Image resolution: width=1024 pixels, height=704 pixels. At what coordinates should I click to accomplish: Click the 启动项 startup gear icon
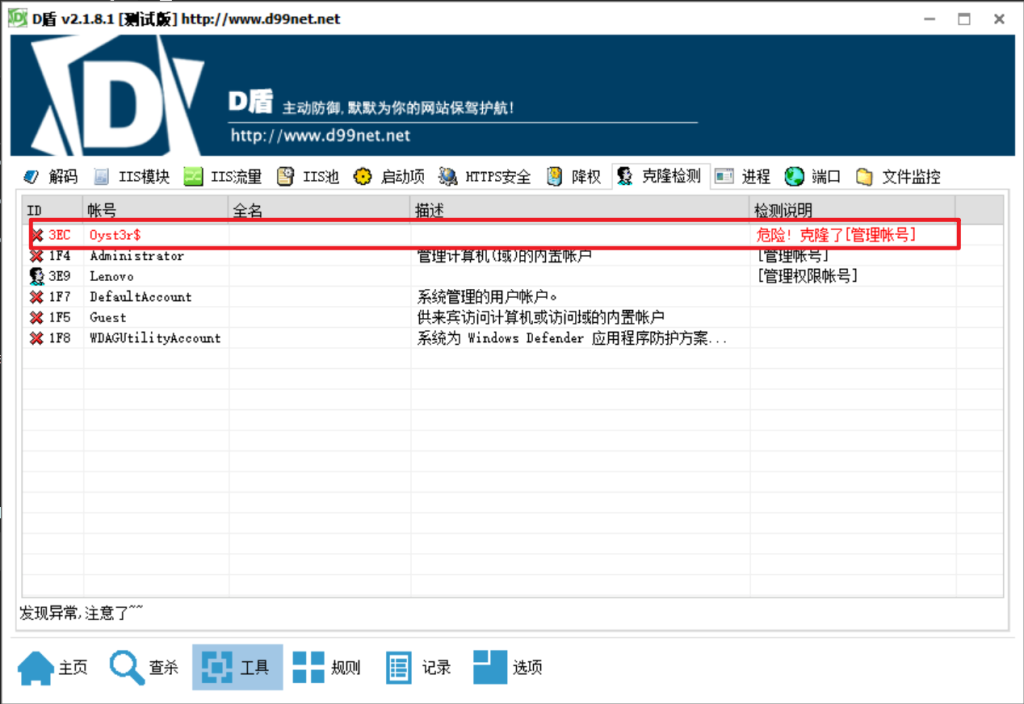tap(363, 177)
